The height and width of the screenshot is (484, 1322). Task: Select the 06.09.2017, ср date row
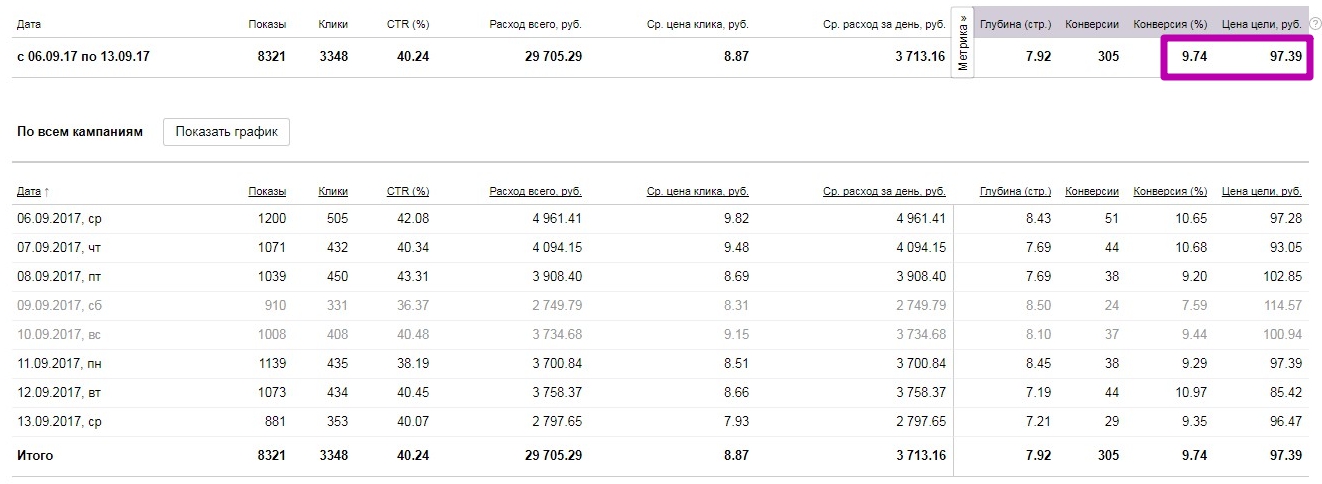pyautogui.click(x=59, y=218)
